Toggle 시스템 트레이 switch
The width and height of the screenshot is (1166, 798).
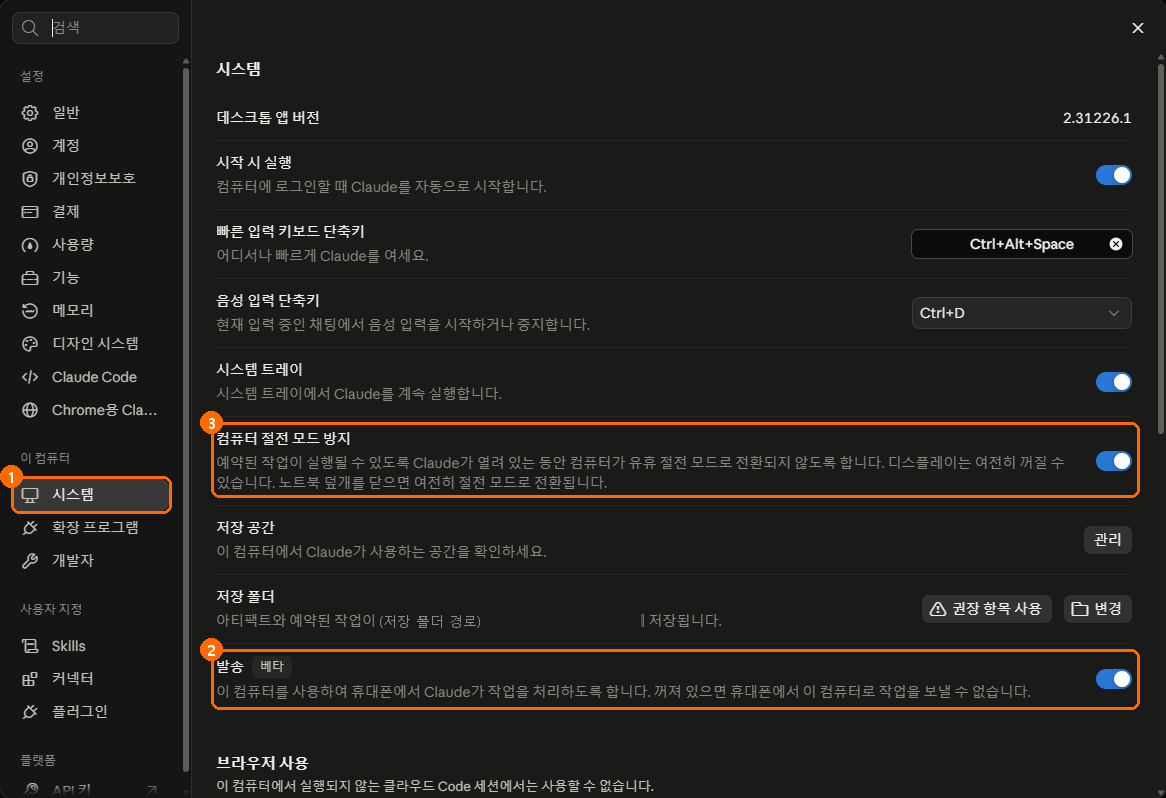point(1113,382)
